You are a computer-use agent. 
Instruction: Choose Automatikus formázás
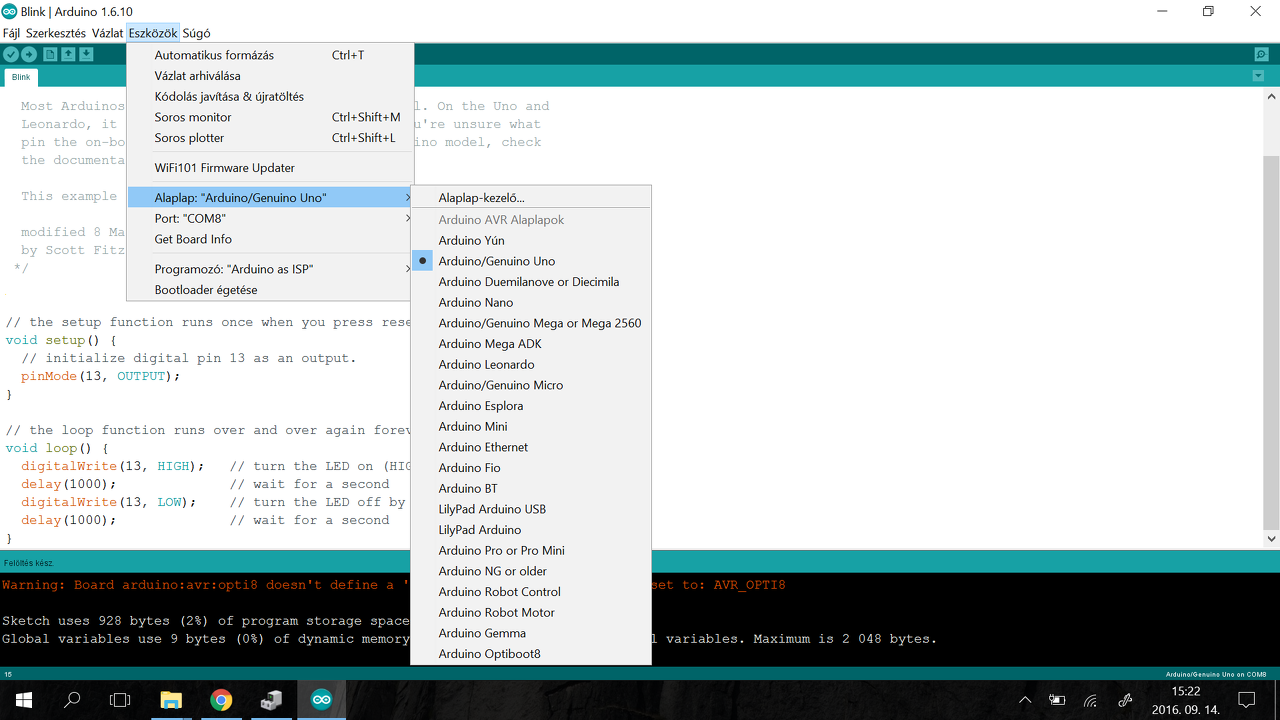tap(270, 55)
